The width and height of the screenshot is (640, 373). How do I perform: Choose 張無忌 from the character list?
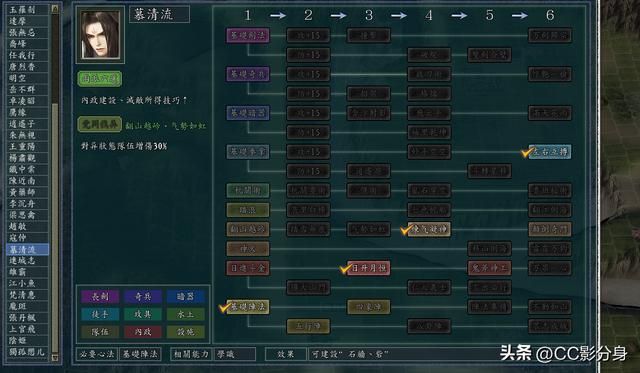(27, 32)
